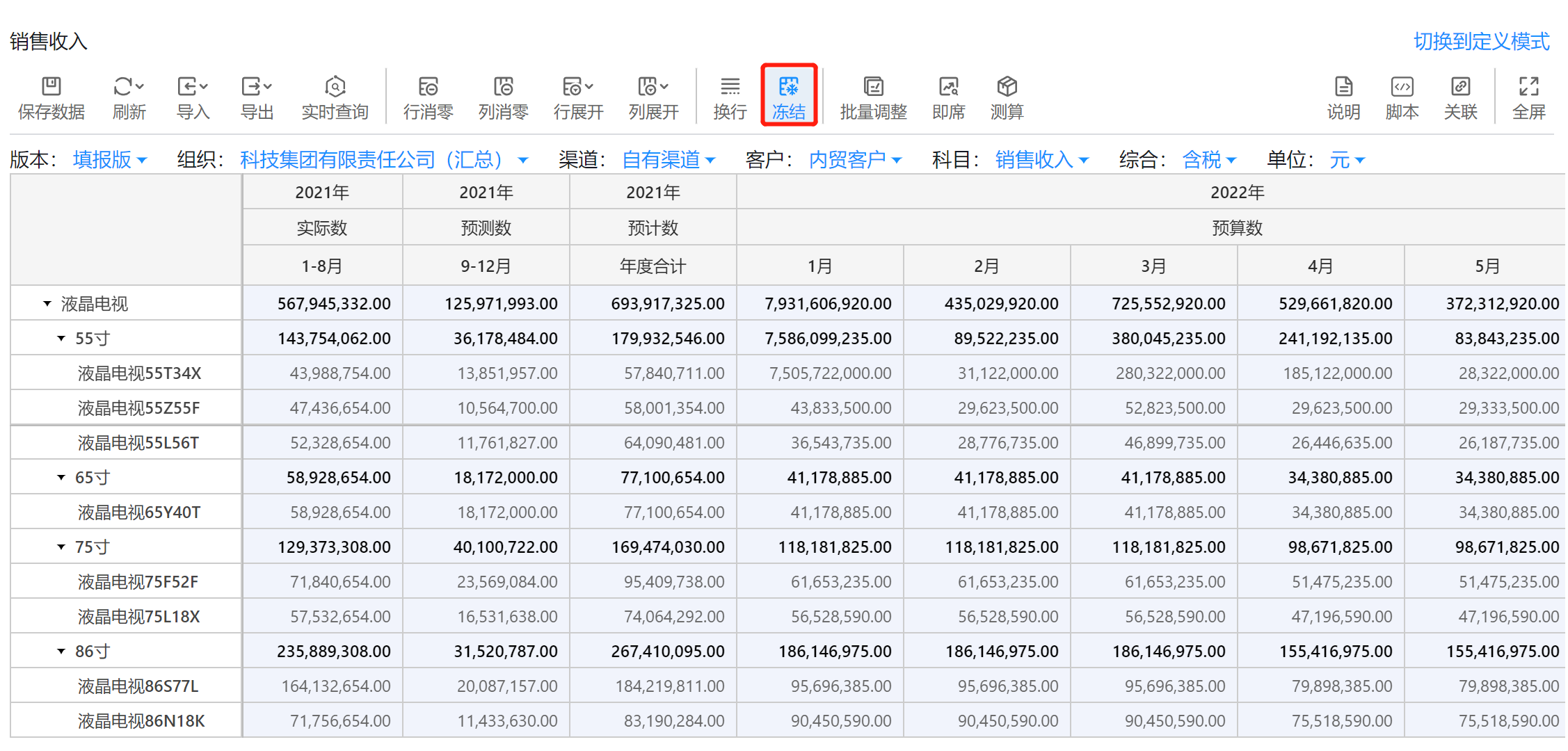Screen dimensions: 1568x751
Task: Click the 行消零 row zero-suppress icon
Action: (428, 87)
